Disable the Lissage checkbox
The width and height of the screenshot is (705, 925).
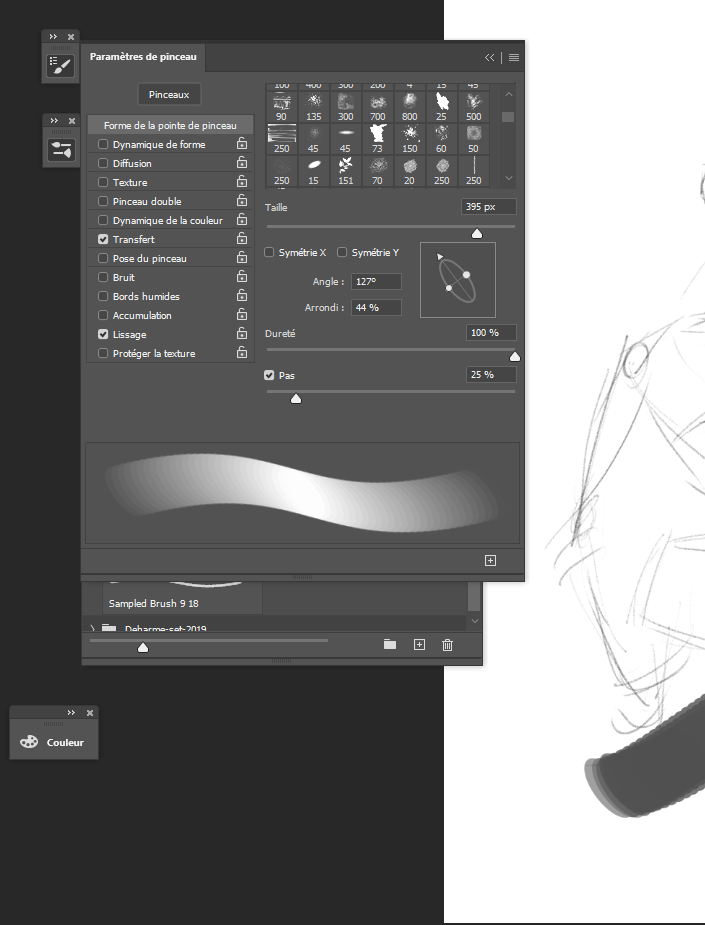(103, 334)
